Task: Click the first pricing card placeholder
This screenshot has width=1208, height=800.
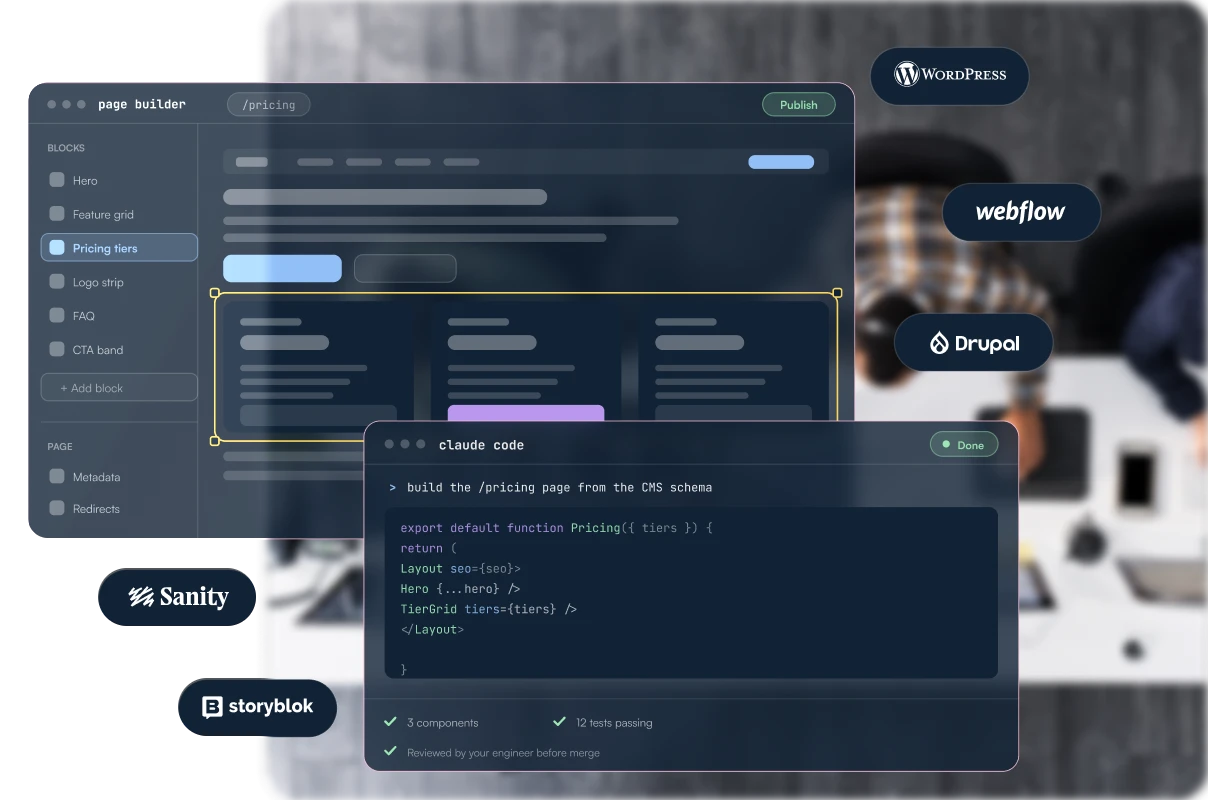Action: (318, 367)
